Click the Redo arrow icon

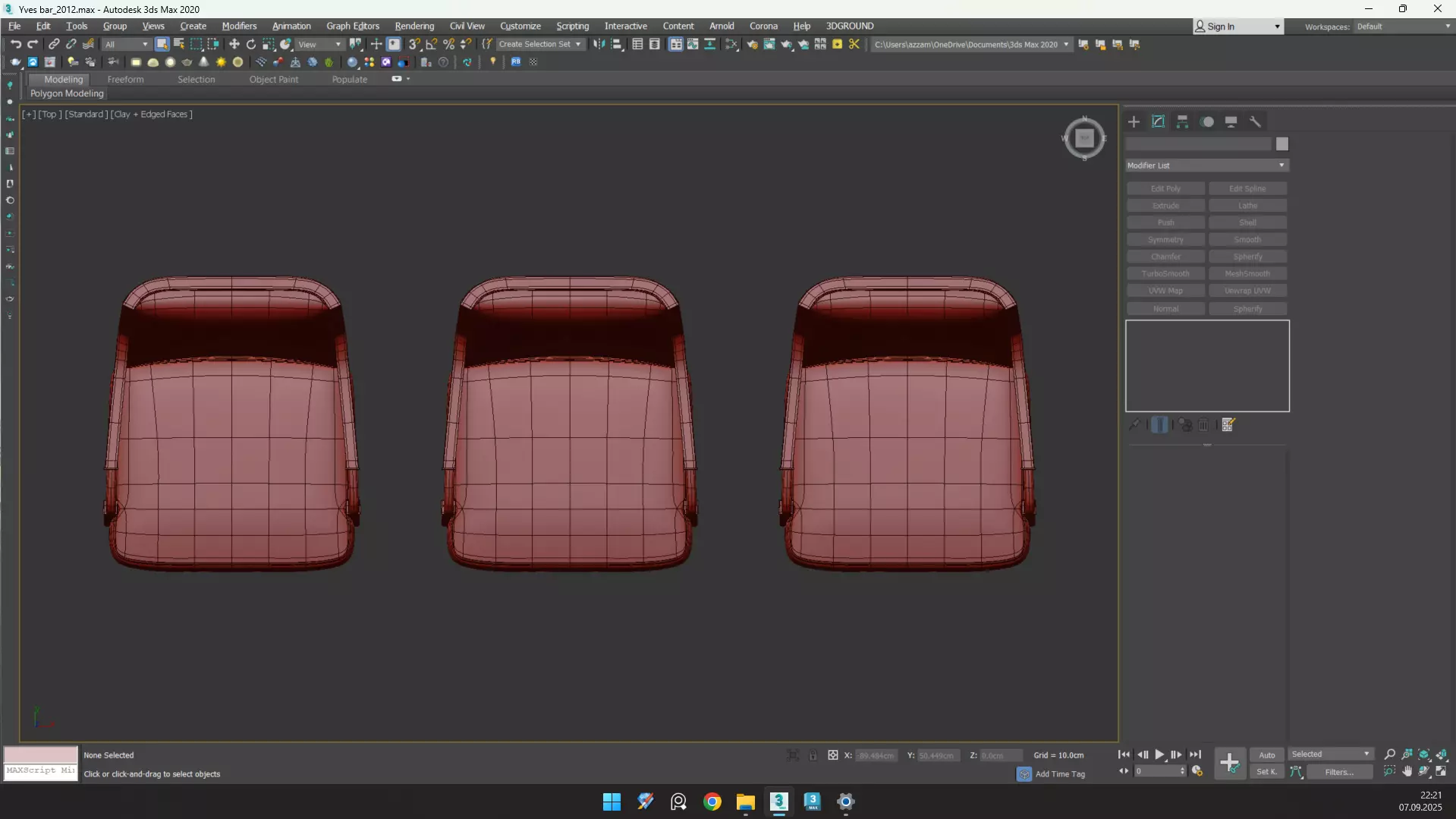click(33, 44)
